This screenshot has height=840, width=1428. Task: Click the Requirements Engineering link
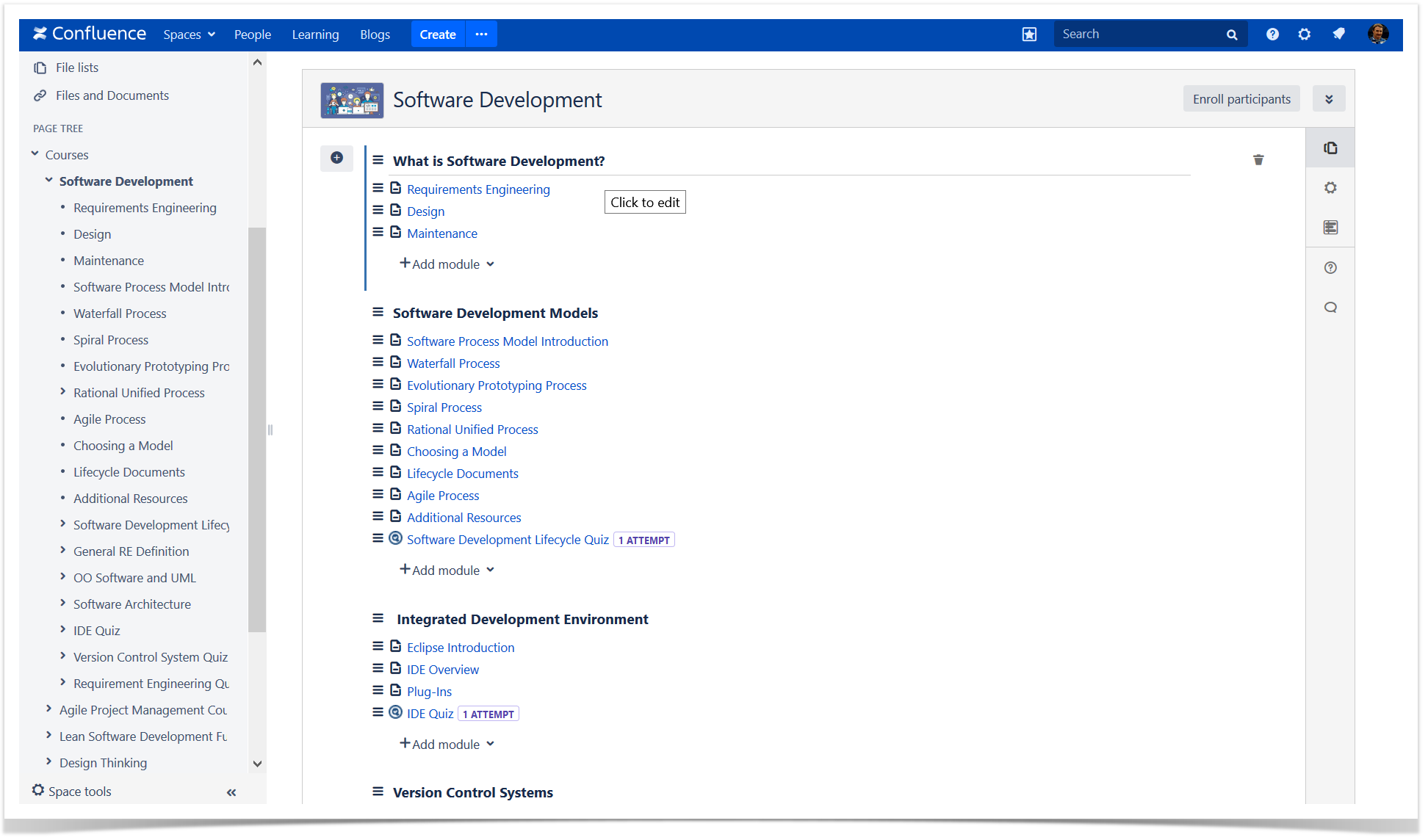point(478,188)
